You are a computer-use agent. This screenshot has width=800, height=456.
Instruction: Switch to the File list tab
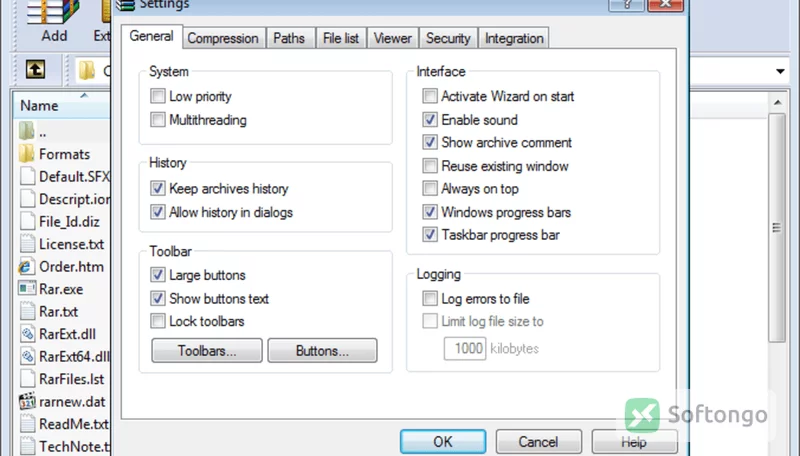point(341,38)
